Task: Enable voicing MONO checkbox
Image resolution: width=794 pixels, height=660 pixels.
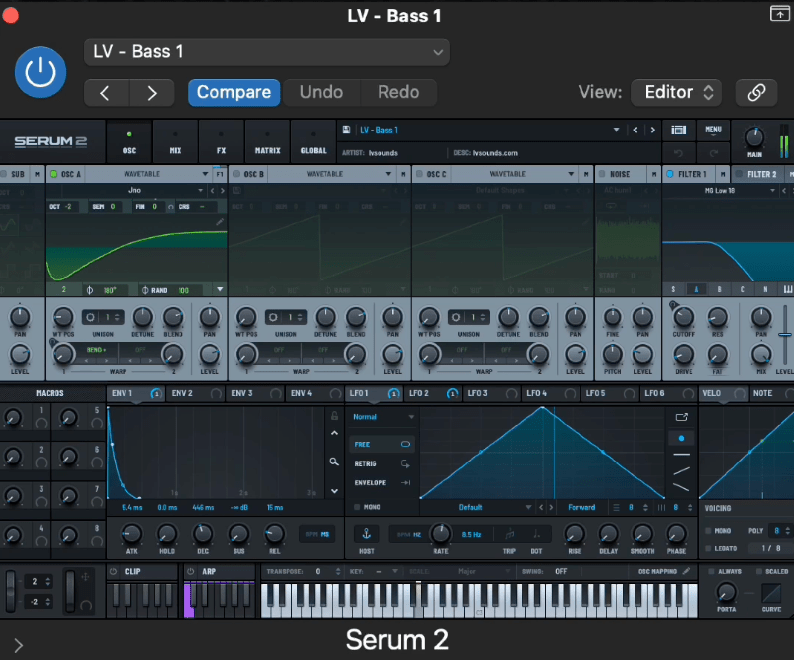Action: (708, 530)
